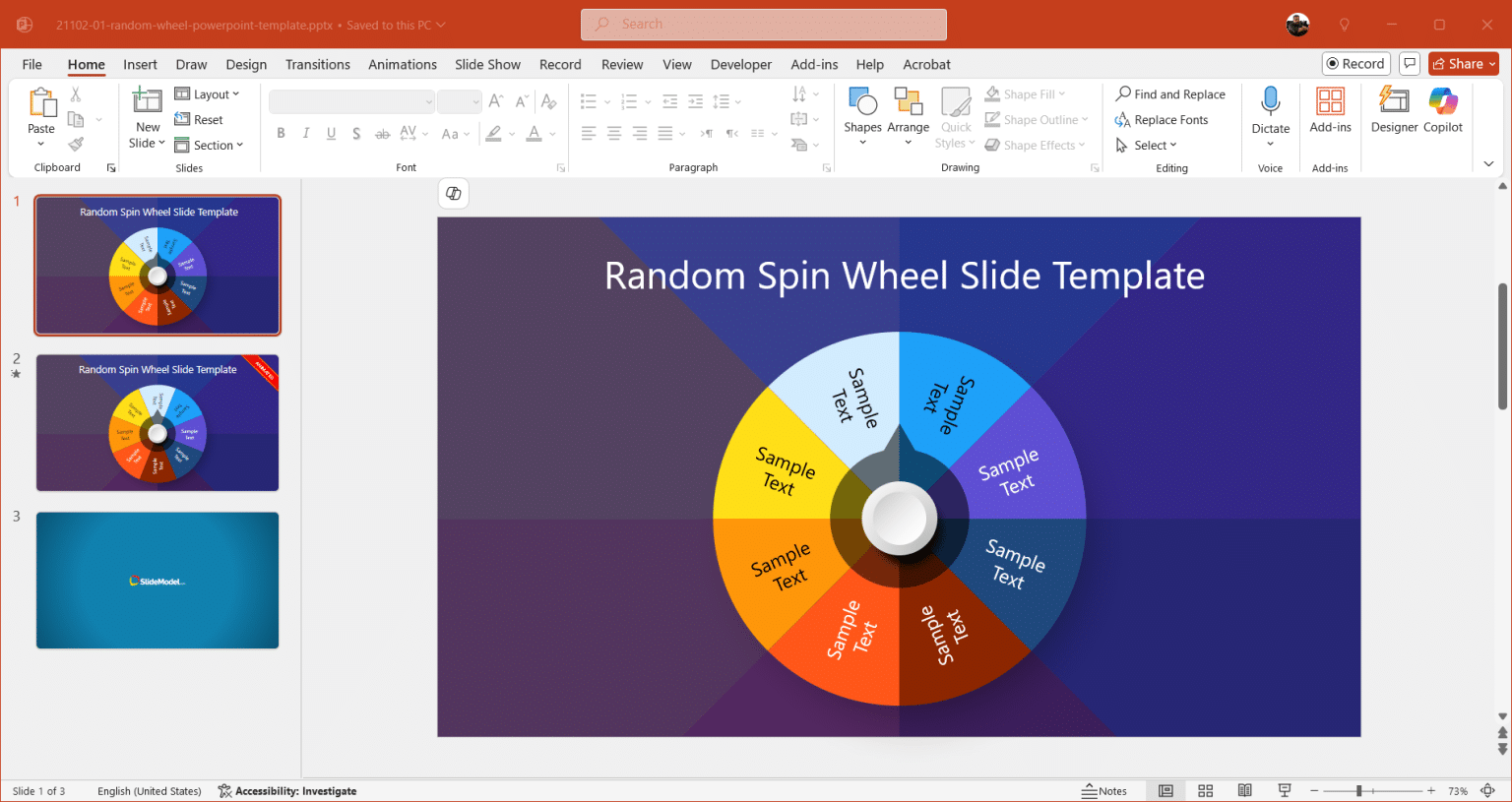Toggle the Notes pane visibility
The width and height of the screenshot is (1512, 802).
[1104, 790]
